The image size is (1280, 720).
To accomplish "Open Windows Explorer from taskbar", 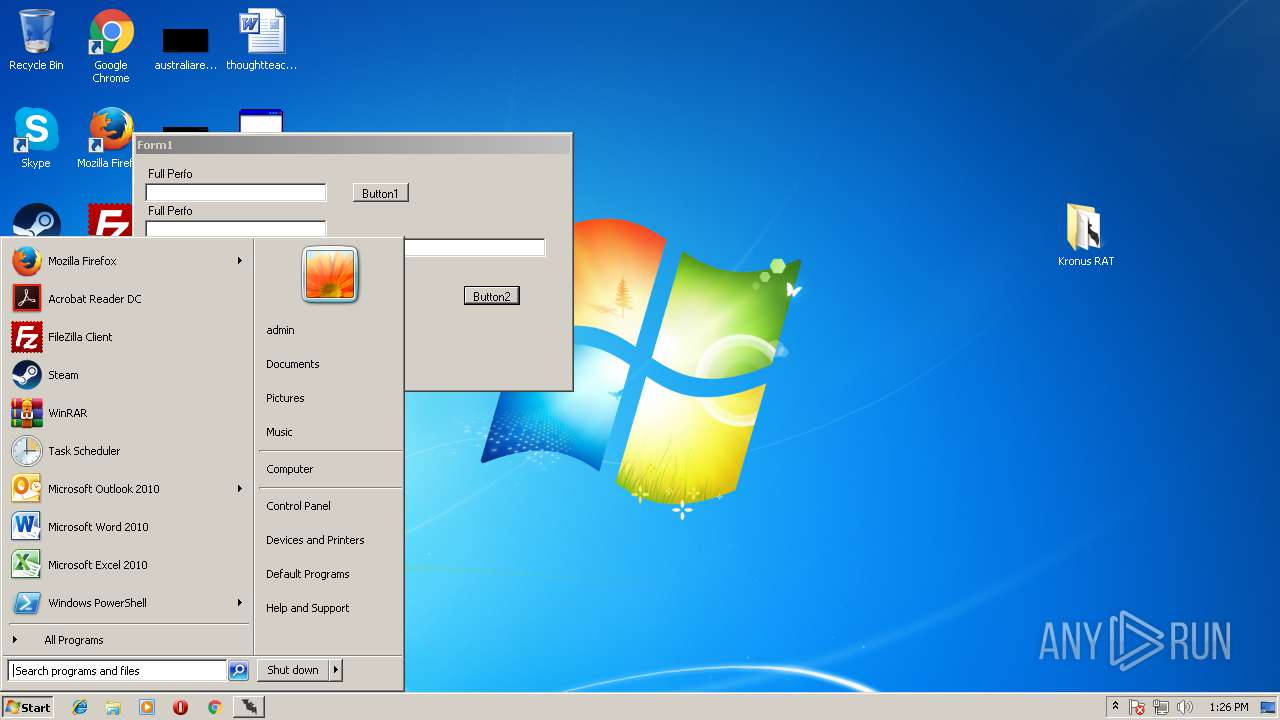I will pos(113,707).
